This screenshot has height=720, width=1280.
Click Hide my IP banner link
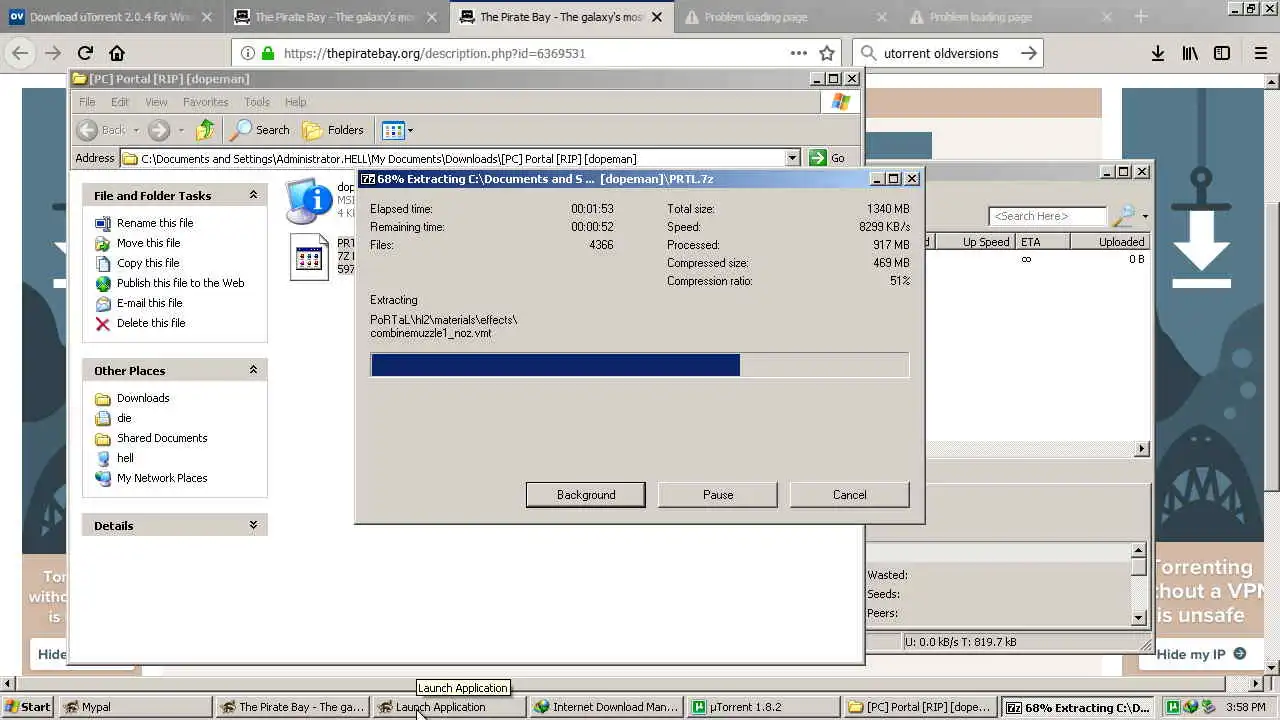tap(1202, 654)
